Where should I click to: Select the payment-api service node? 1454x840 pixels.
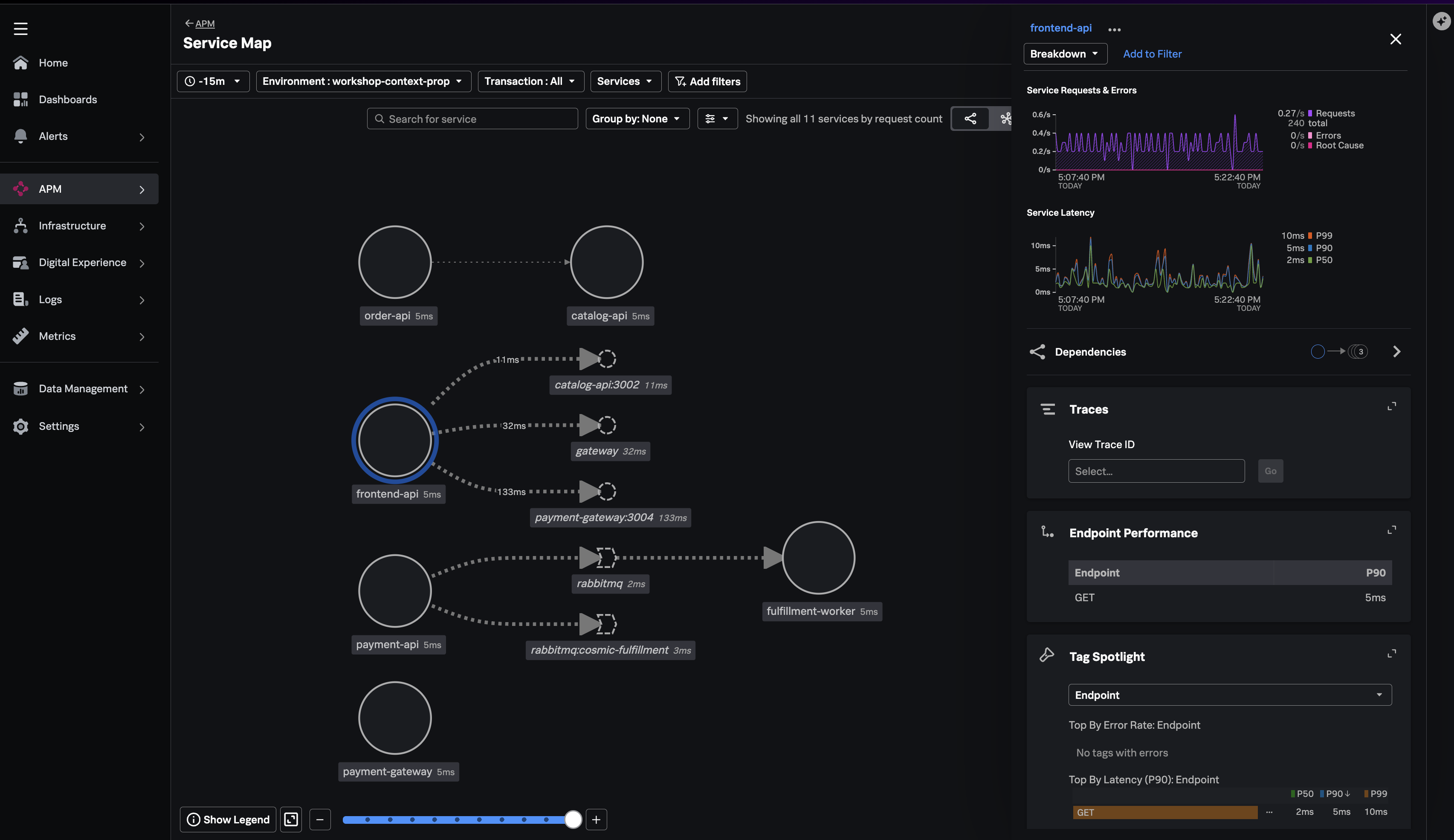(x=395, y=591)
